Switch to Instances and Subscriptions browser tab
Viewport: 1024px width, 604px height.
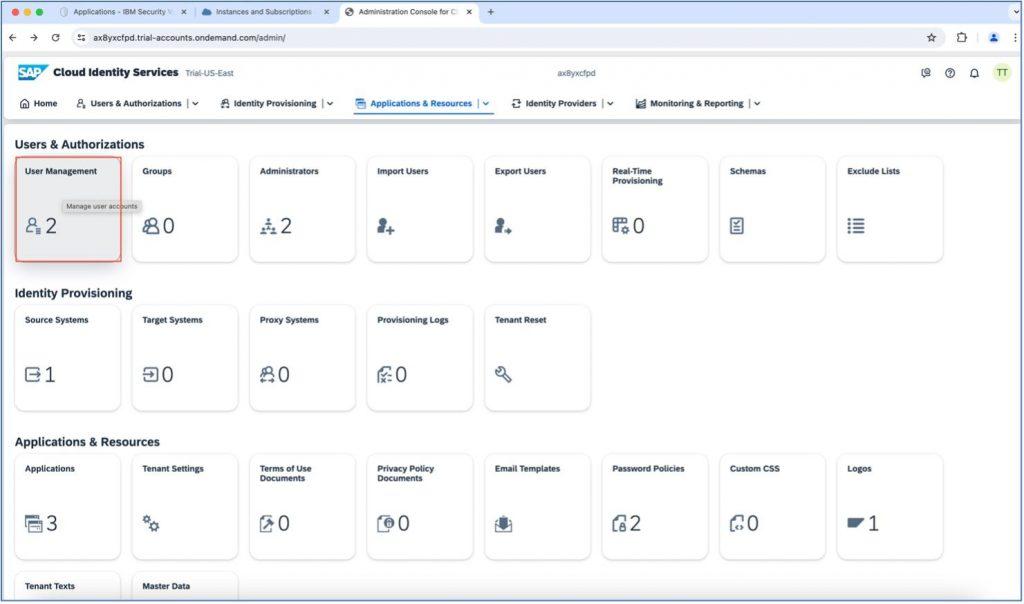[263, 12]
